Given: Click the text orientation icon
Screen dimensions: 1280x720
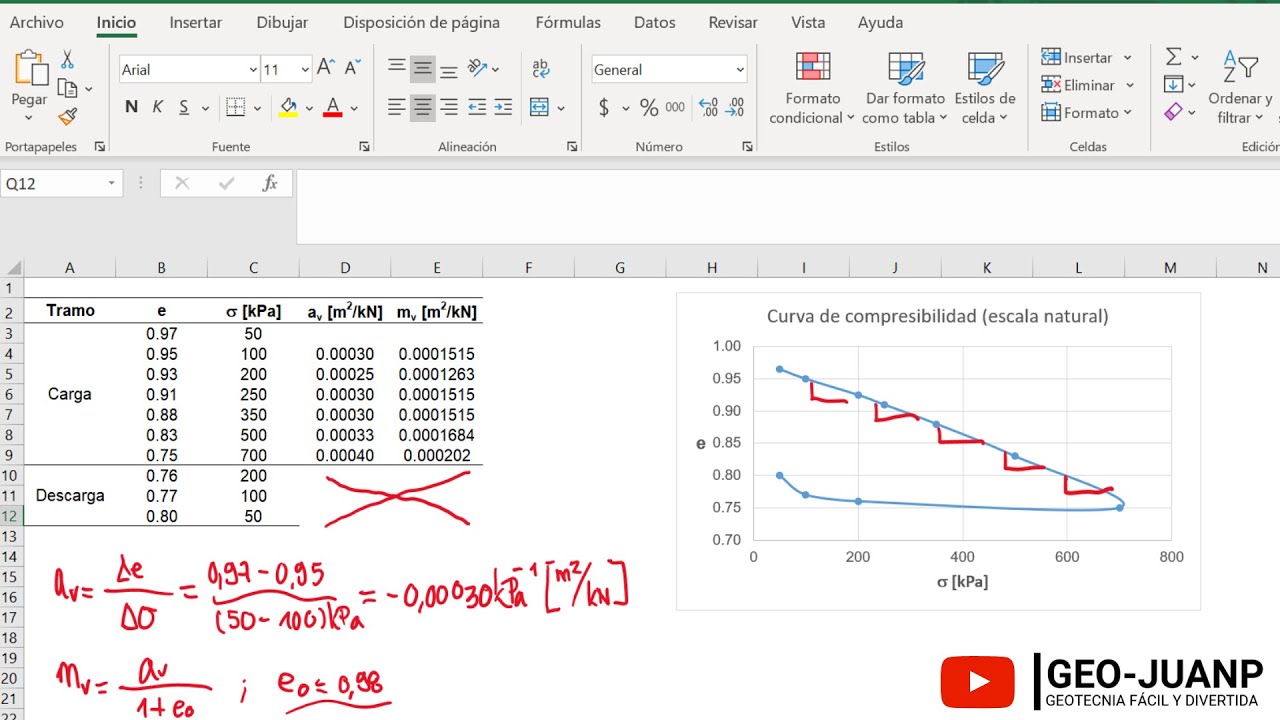Looking at the screenshot, I should point(479,68).
